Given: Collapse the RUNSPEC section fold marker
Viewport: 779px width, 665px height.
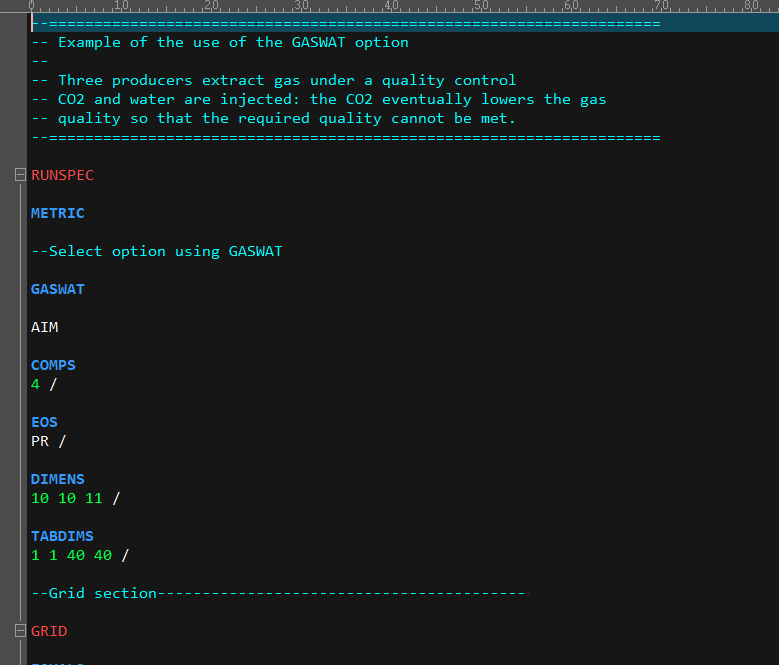Looking at the screenshot, I should tap(21, 175).
